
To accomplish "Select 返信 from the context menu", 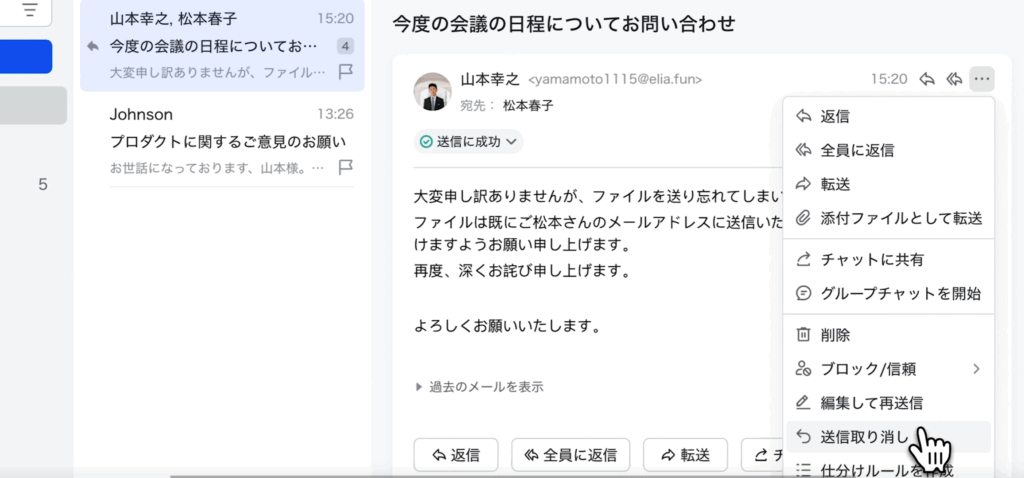I will pyautogui.click(x=835, y=116).
